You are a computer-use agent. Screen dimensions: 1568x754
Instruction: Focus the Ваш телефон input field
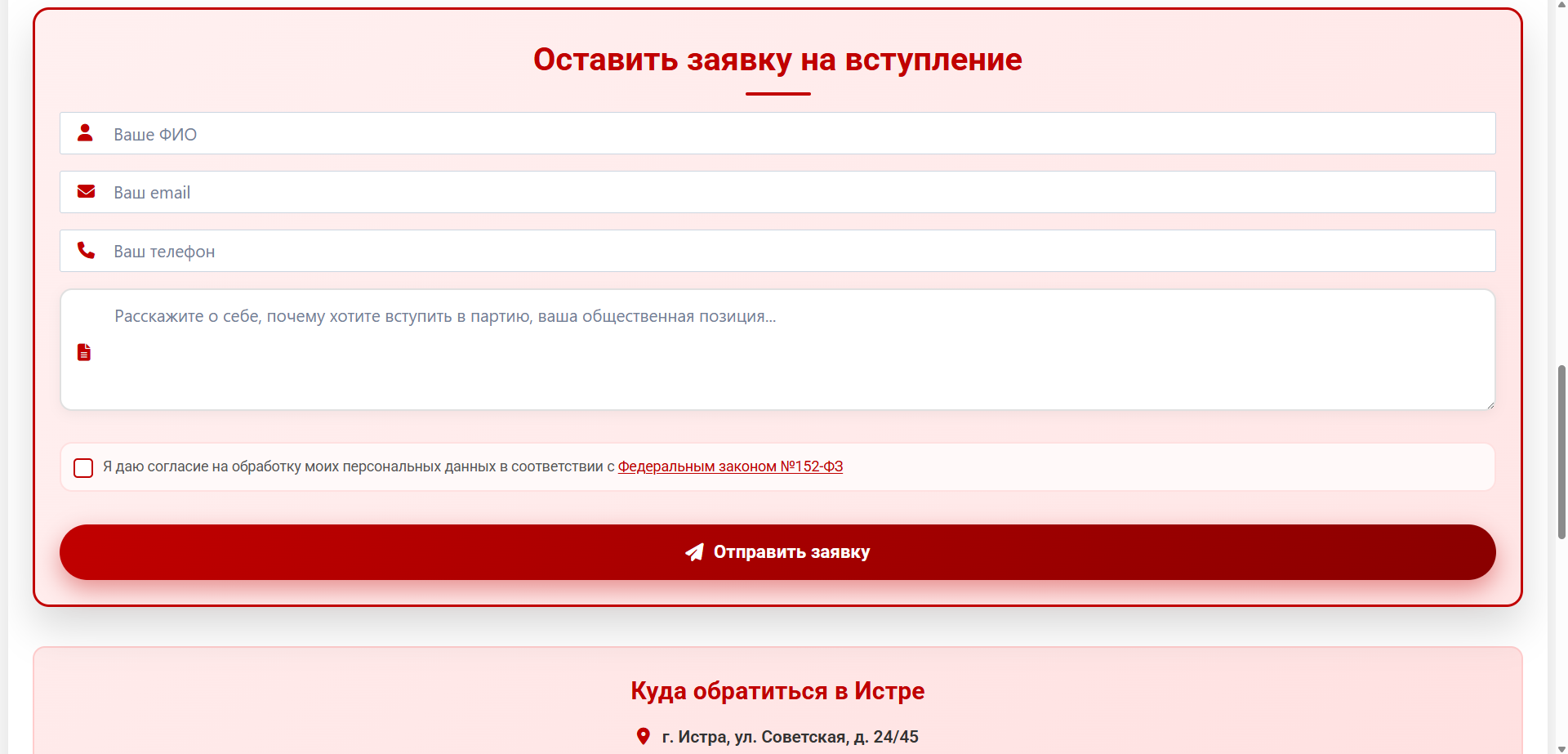click(777, 251)
